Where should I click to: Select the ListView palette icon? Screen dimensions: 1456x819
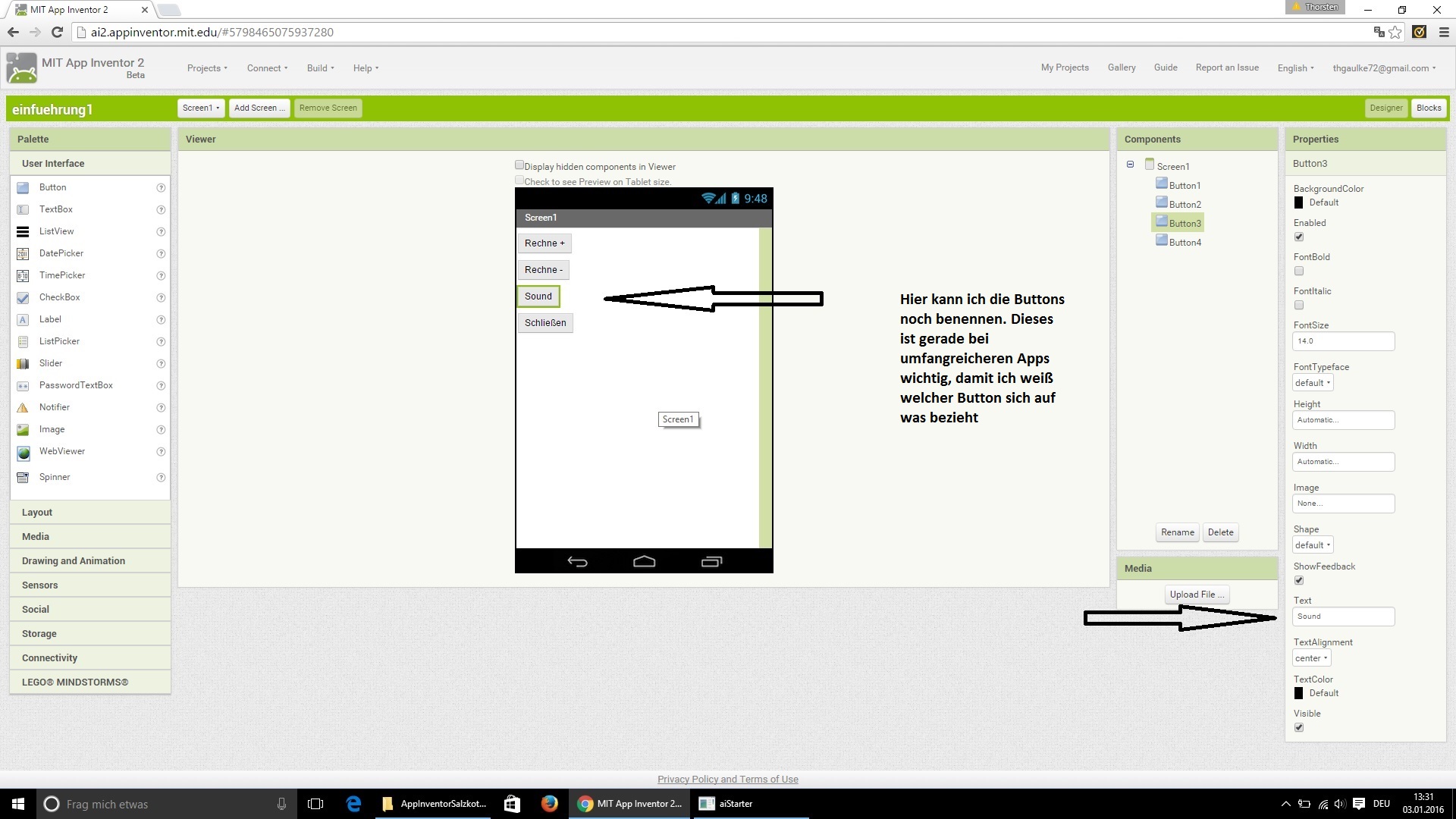23,231
